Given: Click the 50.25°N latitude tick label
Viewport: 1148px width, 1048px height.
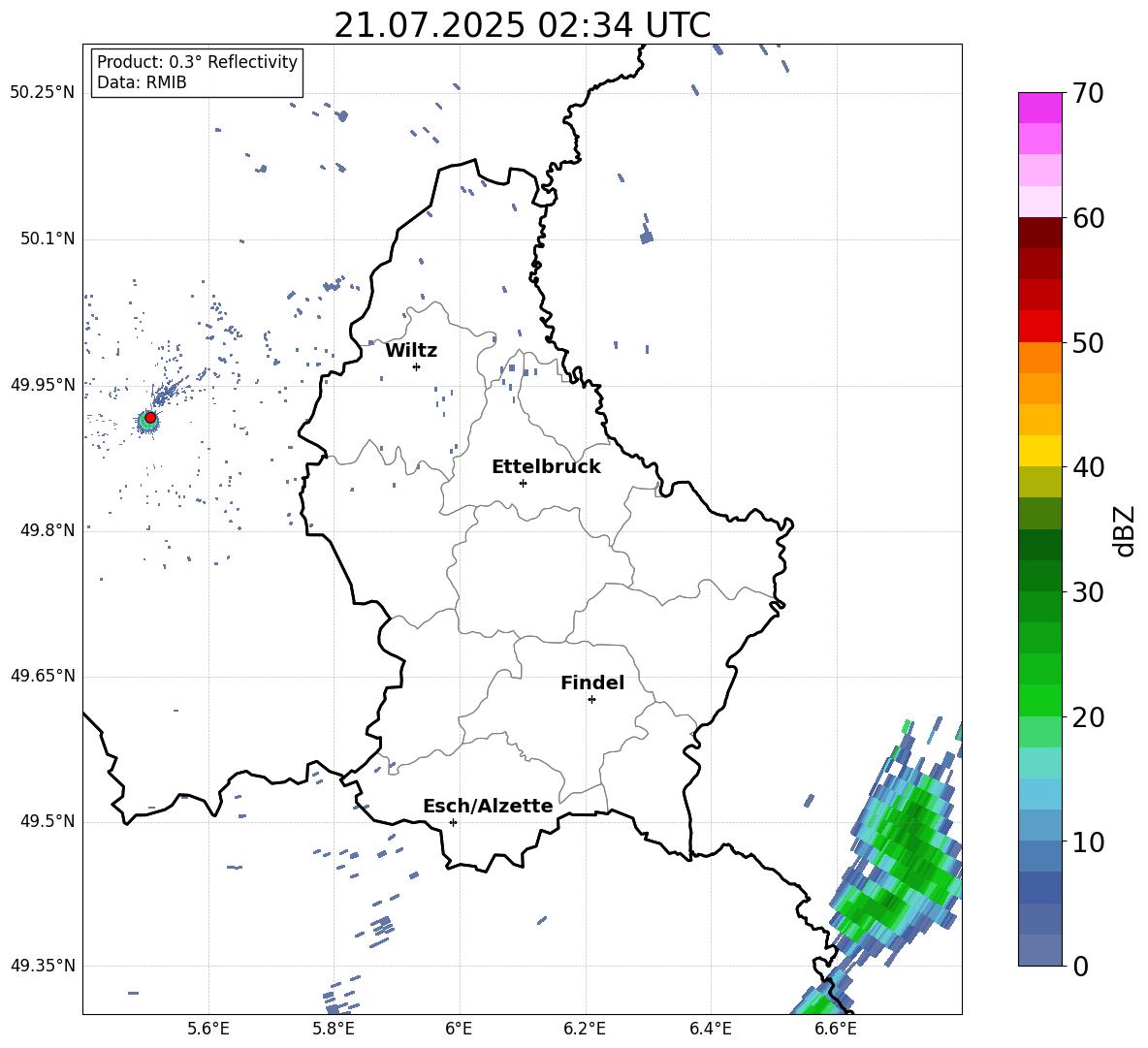Looking at the screenshot, I should pos(43,93).
